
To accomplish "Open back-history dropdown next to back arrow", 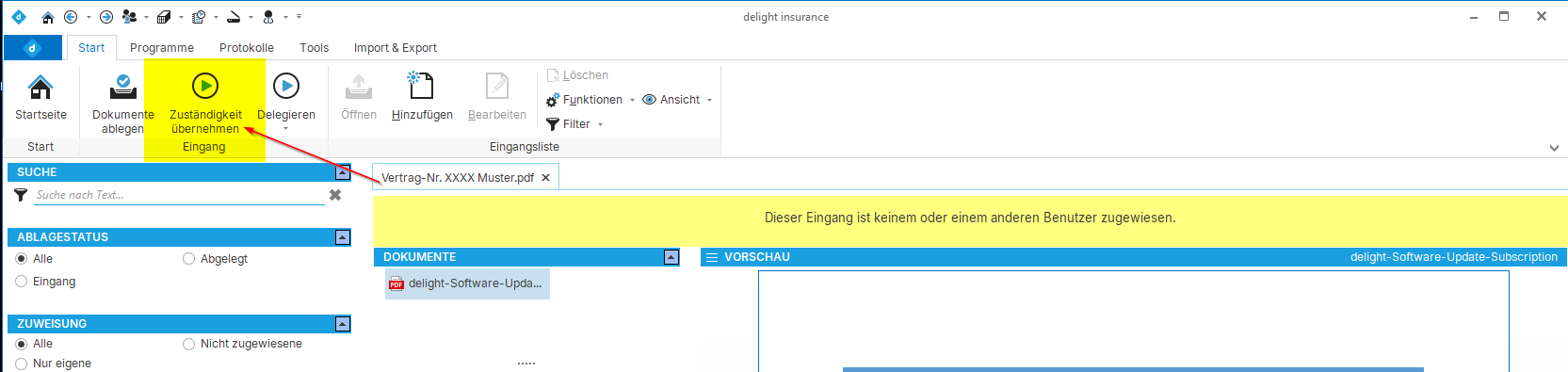I will [89, 17].
